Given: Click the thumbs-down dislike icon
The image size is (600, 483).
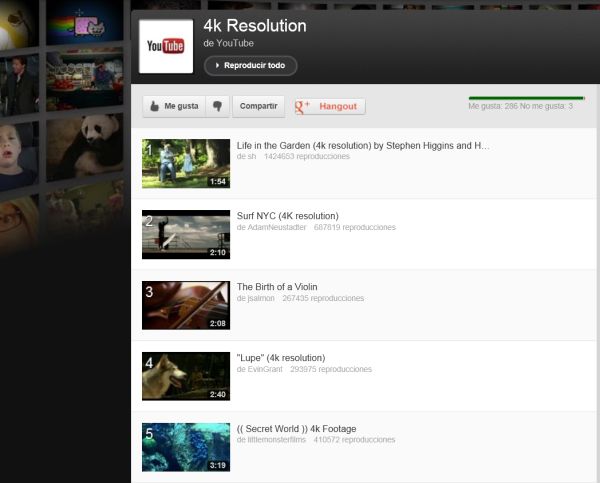Looking at the screenshot, I should point(217,106).
